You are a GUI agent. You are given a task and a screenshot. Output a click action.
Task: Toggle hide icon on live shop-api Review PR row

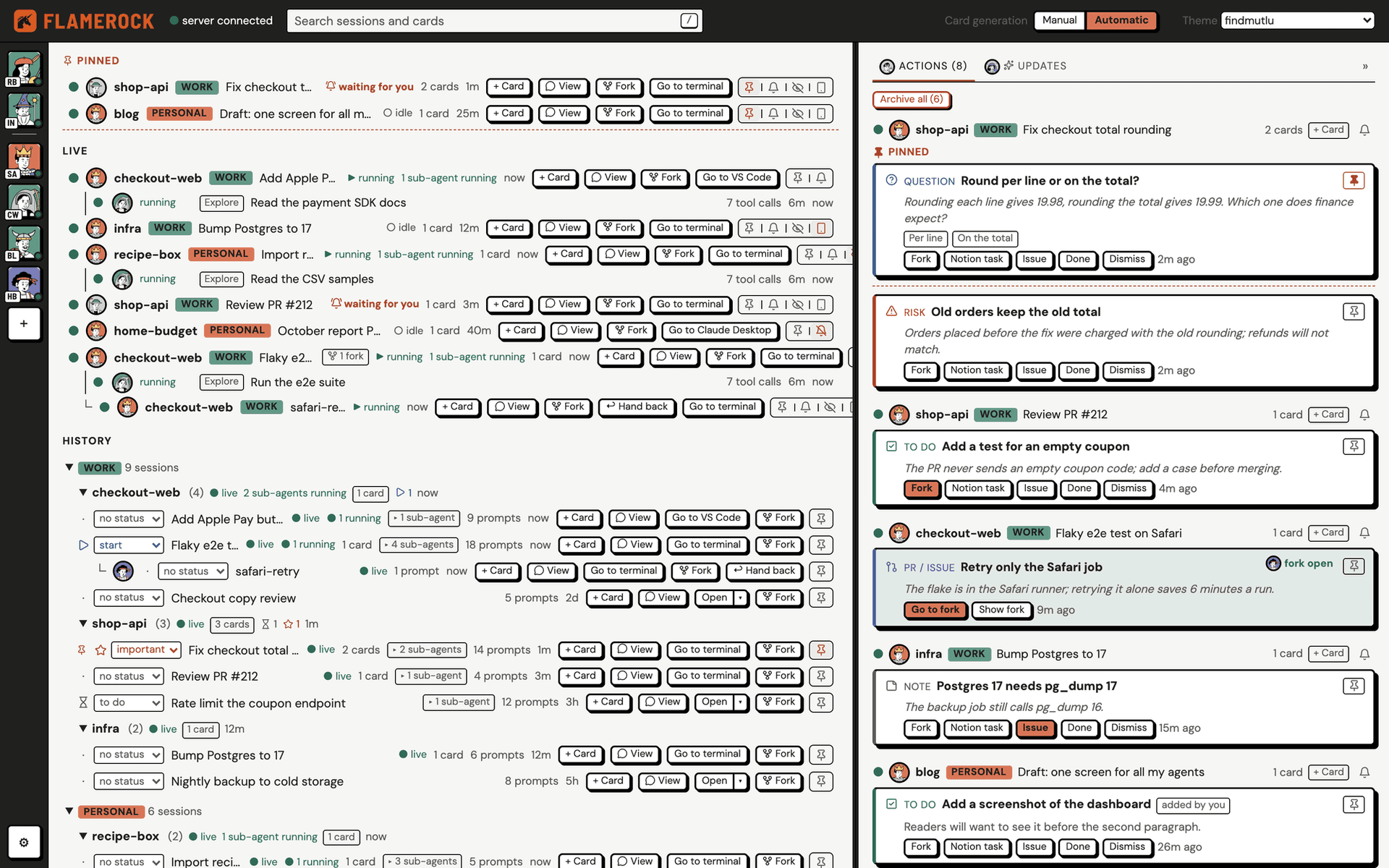pyautogui.click(x=797, y=305)
